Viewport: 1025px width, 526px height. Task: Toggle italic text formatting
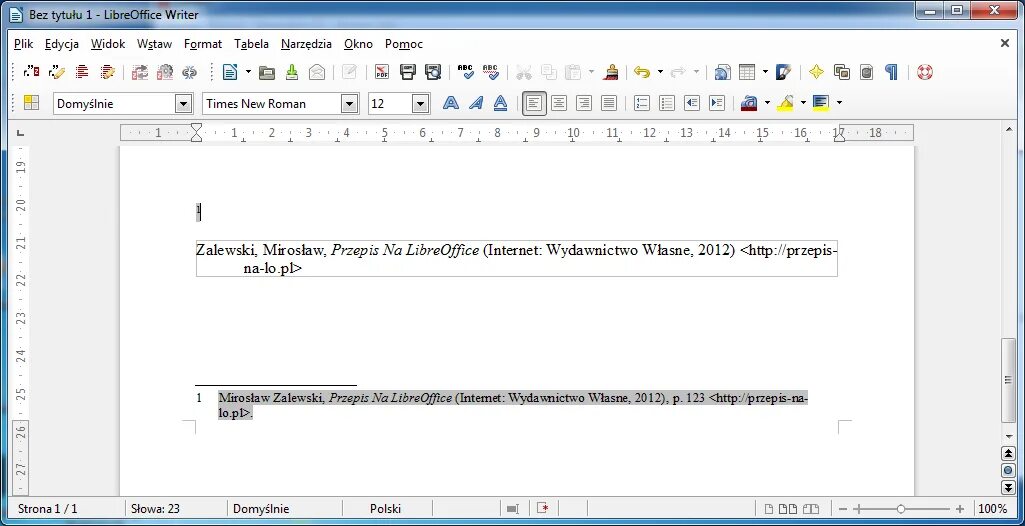476,103
